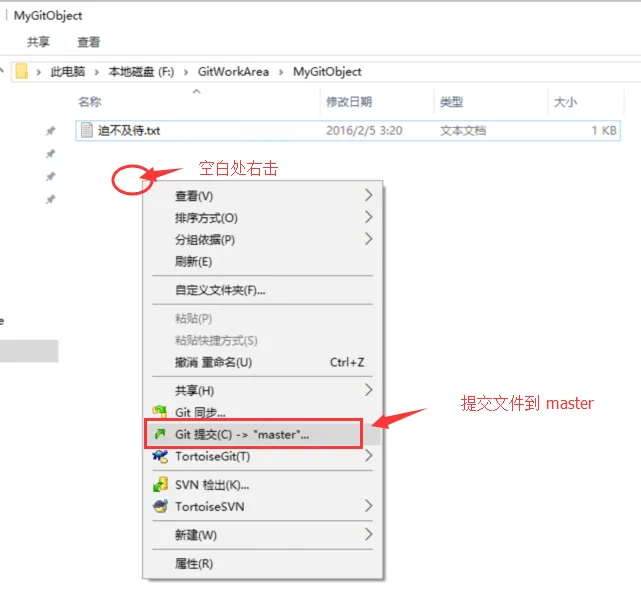Click the yellow folder icon in address bar

coord(21,72)
